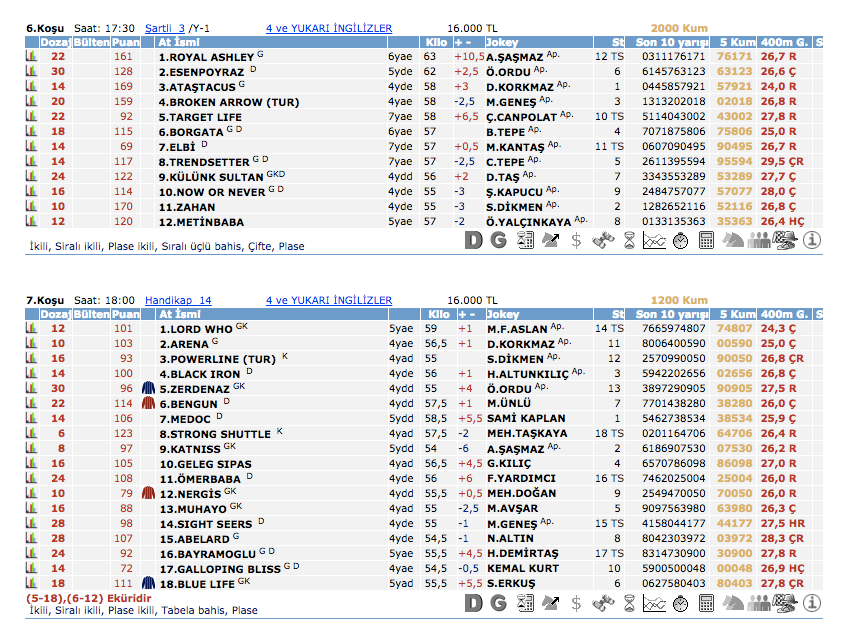Click the info icon under race 7
855x643 pixels.
(x=811, y=603)
